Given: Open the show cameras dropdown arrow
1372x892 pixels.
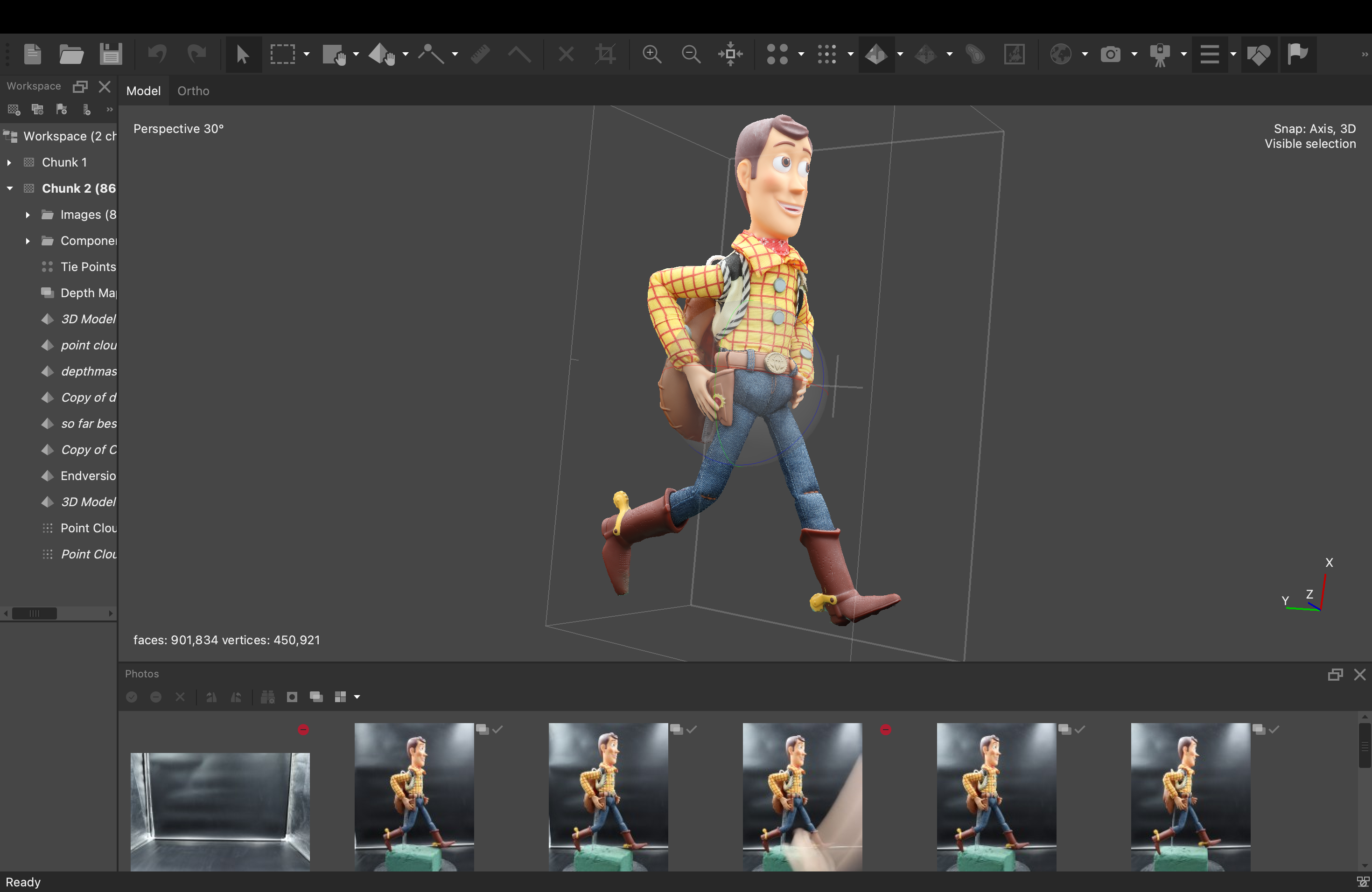Looking at the screenshot, I should (1134, 54).
